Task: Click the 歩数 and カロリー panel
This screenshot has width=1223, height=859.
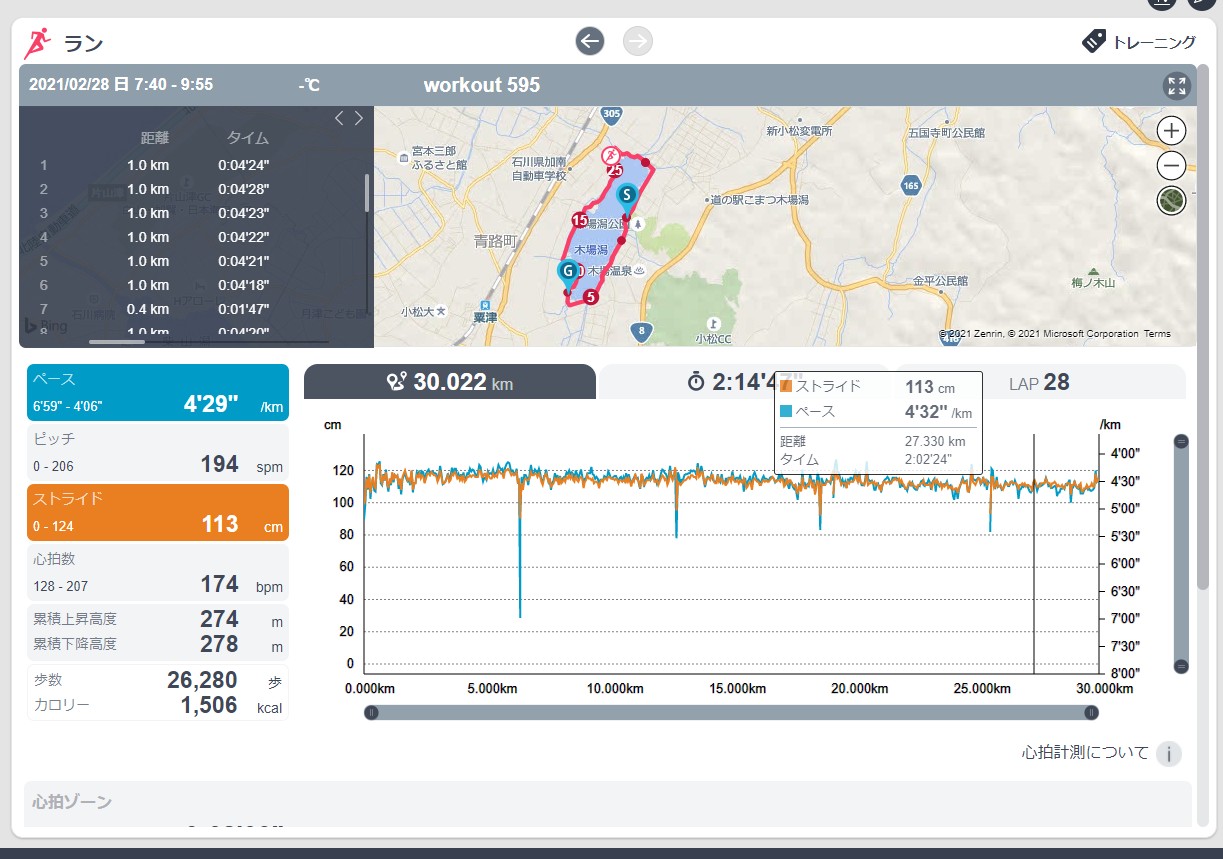Action: (x=158, y=692)
